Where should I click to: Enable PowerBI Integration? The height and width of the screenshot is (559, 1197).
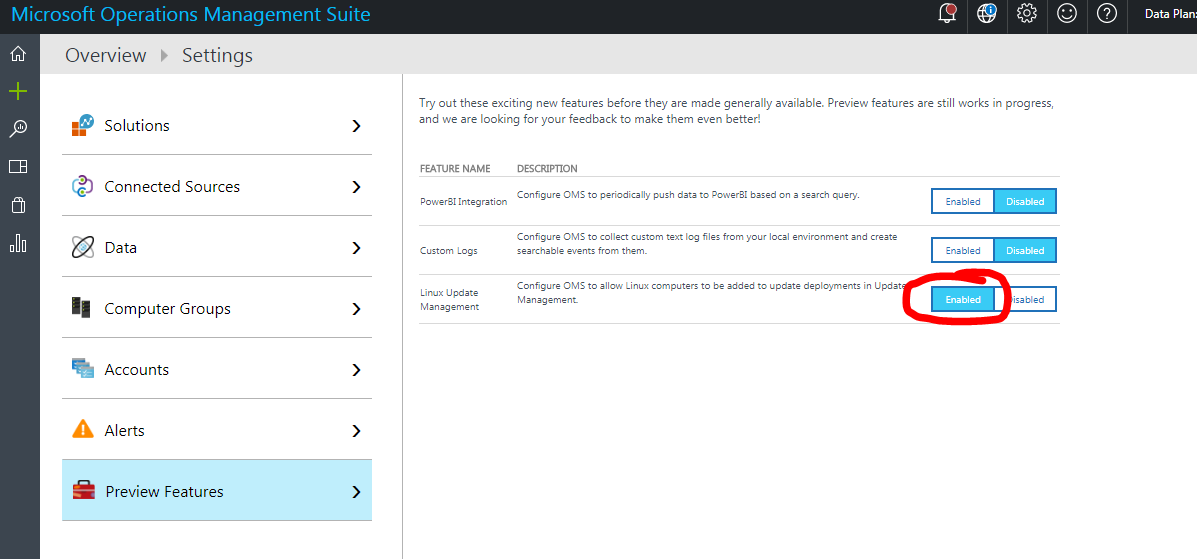pyautogui.click(x=963, y=202)
